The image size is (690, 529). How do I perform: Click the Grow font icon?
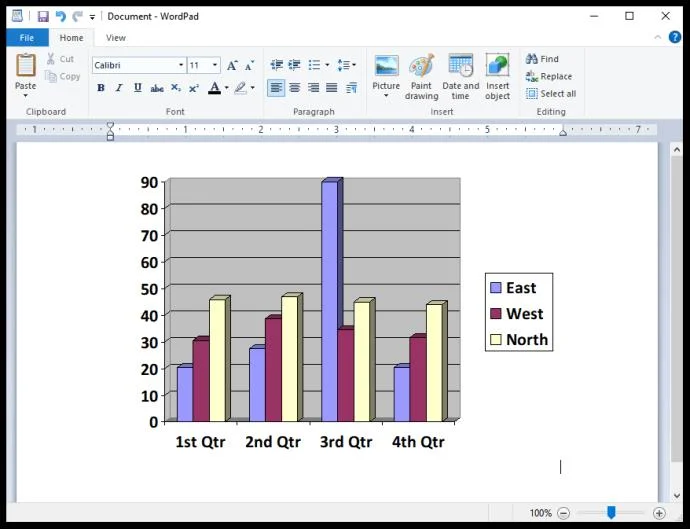tap(232, 66)
